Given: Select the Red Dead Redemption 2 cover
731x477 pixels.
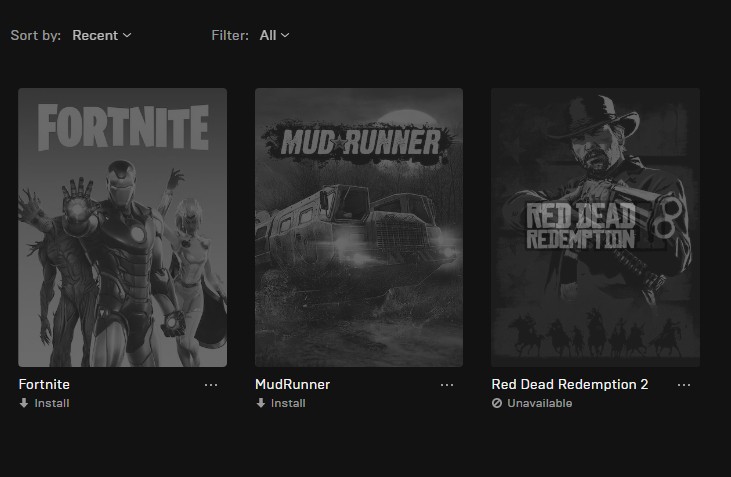Looking at the screenshot, I should [x=595, y=228].
